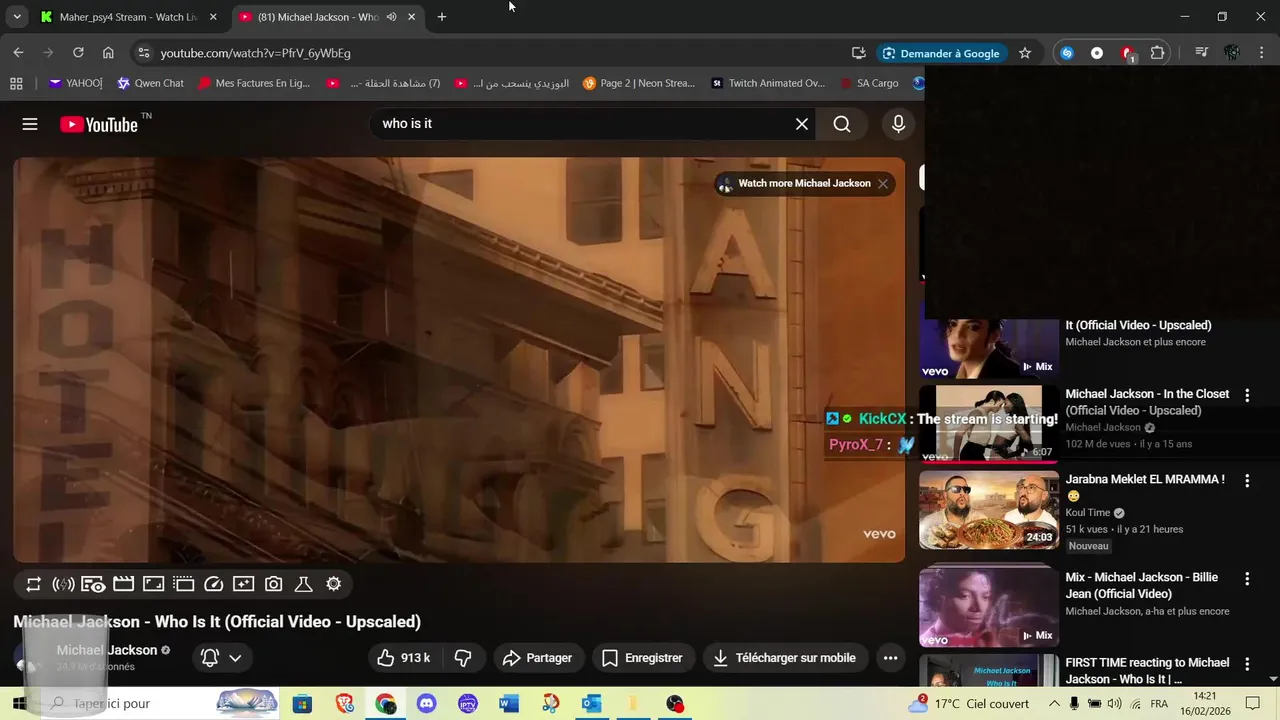The image size is (1280, 720).
Task: Click 'Télécharger sur mobile' button
Action: coord(785,658)
